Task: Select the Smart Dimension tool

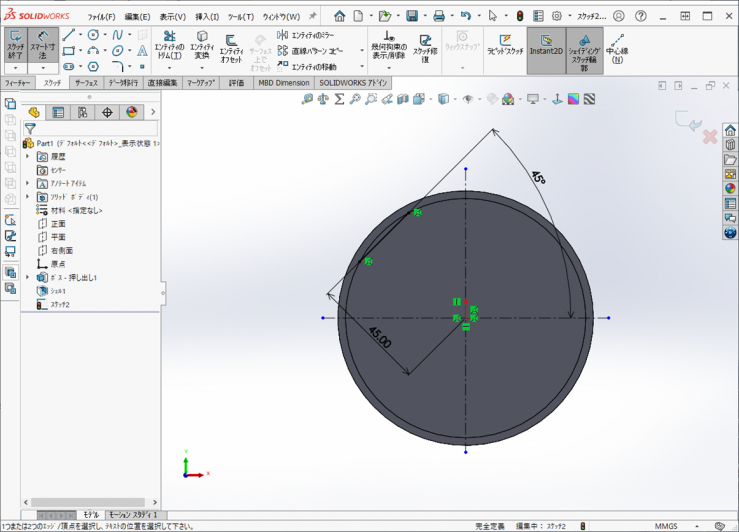Action: tap(42, 44)
